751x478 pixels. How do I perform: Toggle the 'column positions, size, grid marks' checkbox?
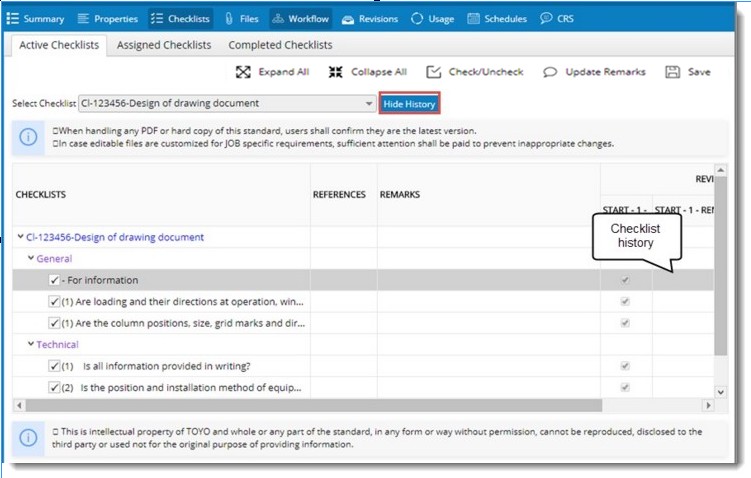click(54, 323)
